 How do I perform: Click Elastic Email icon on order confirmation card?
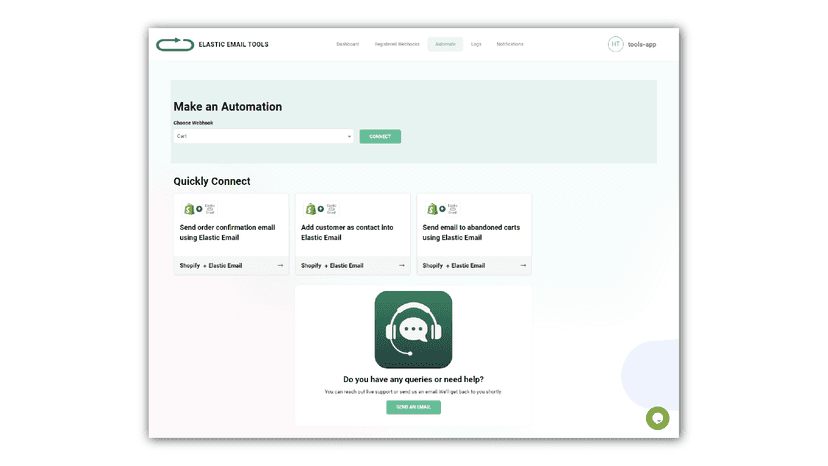pos(210,209)
